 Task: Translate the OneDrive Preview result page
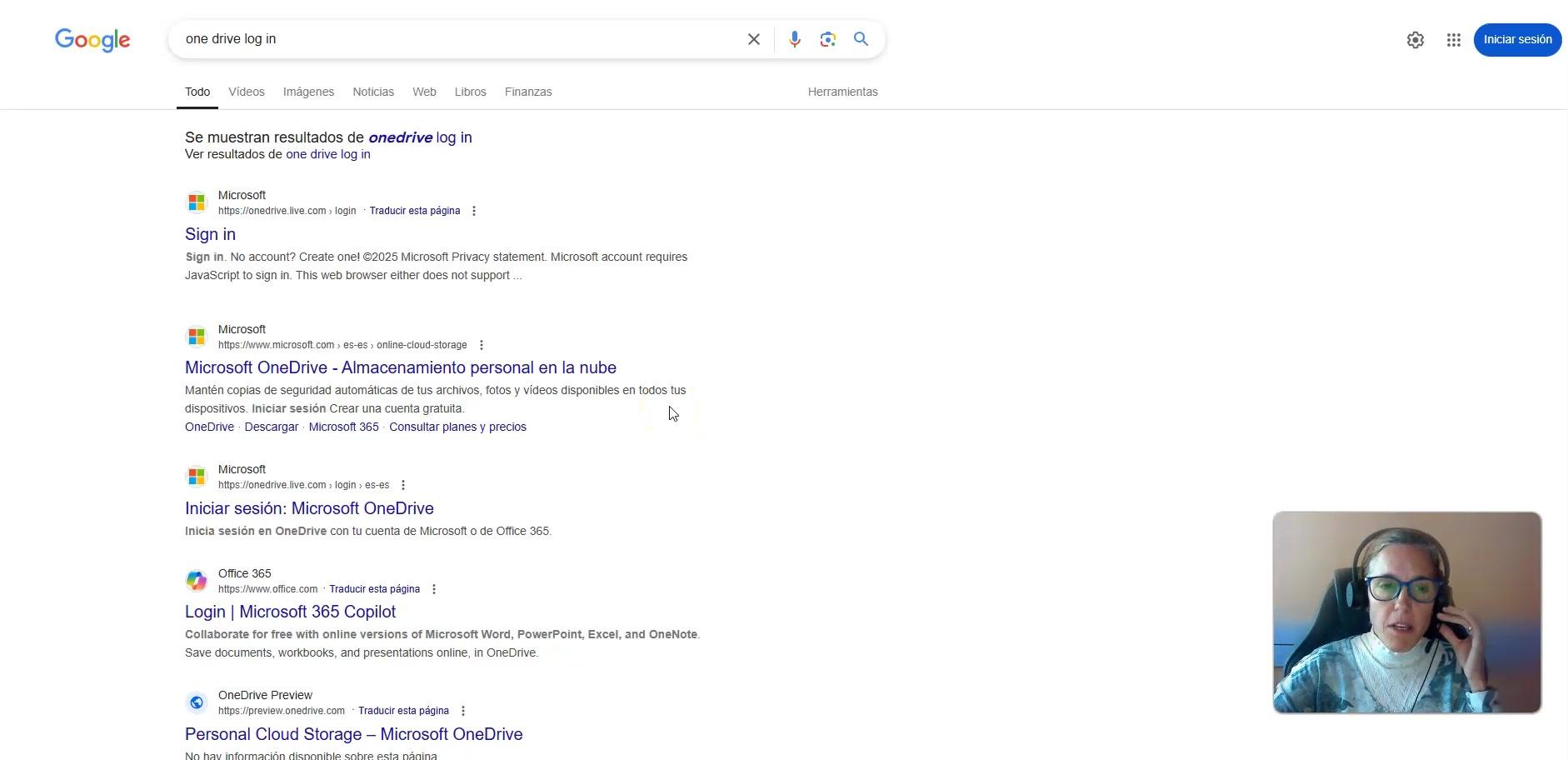(403, 711)
